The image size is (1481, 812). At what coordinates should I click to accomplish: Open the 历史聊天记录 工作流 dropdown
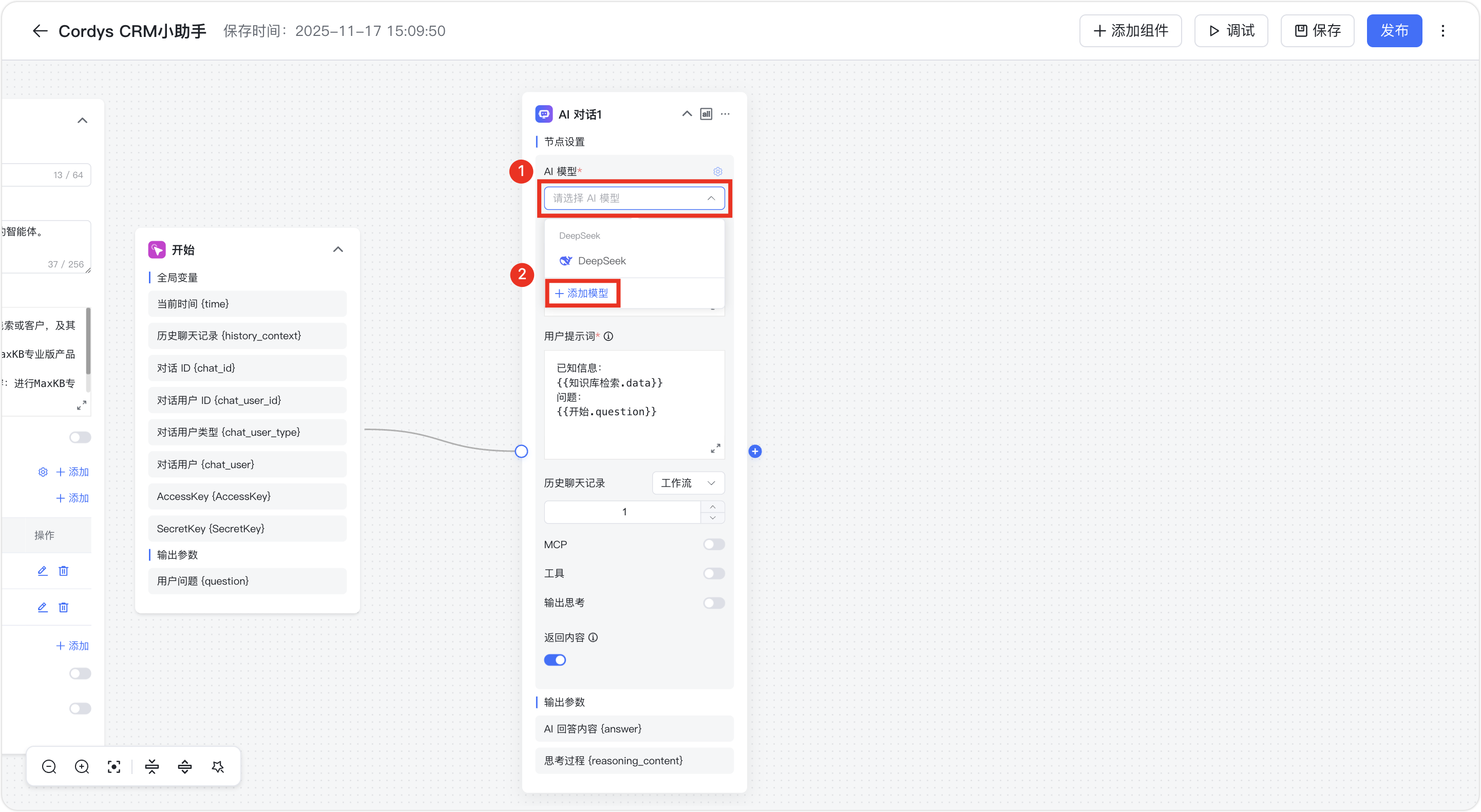(688, 482)
